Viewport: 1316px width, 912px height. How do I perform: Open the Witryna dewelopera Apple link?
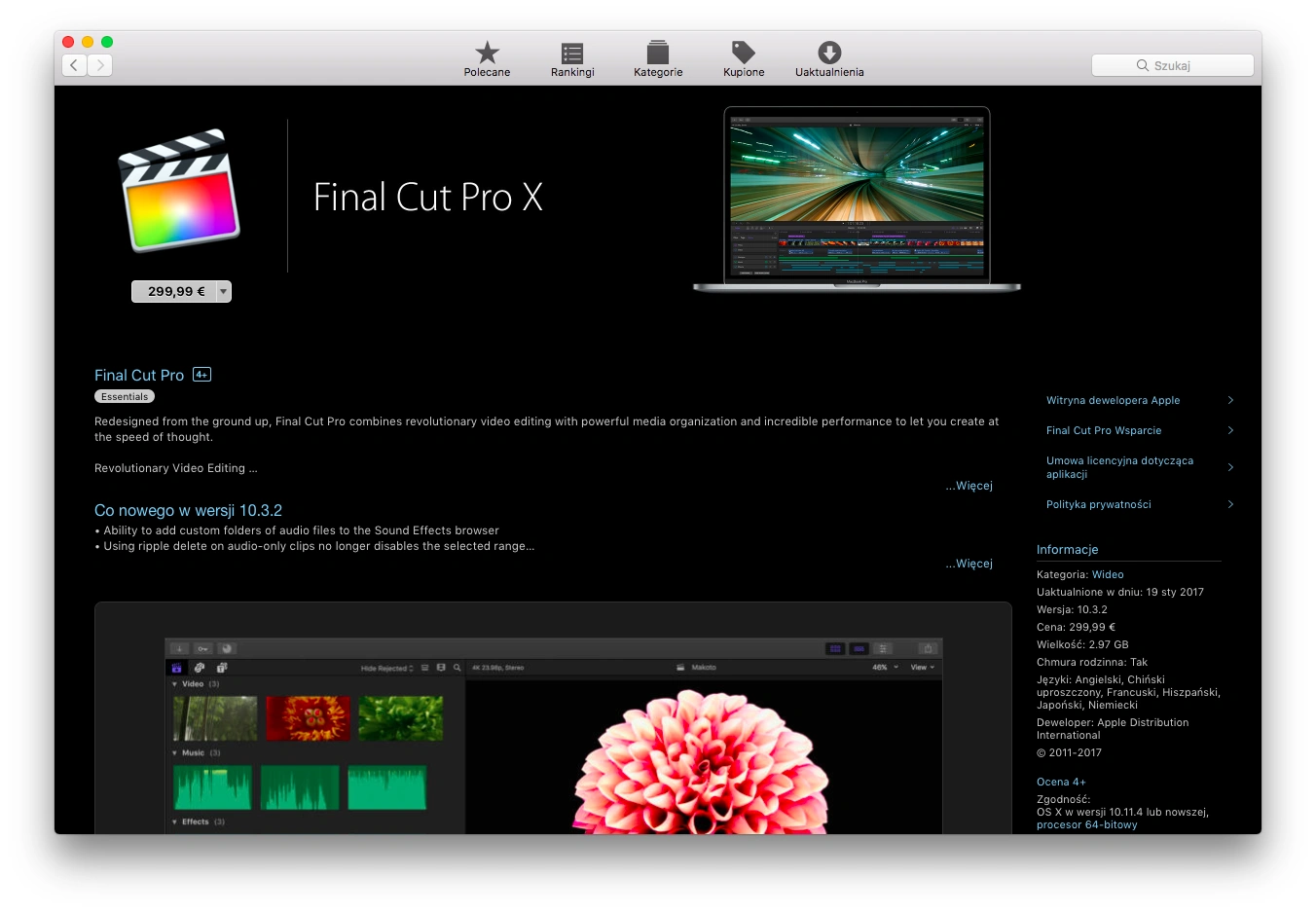point(1113,400)
